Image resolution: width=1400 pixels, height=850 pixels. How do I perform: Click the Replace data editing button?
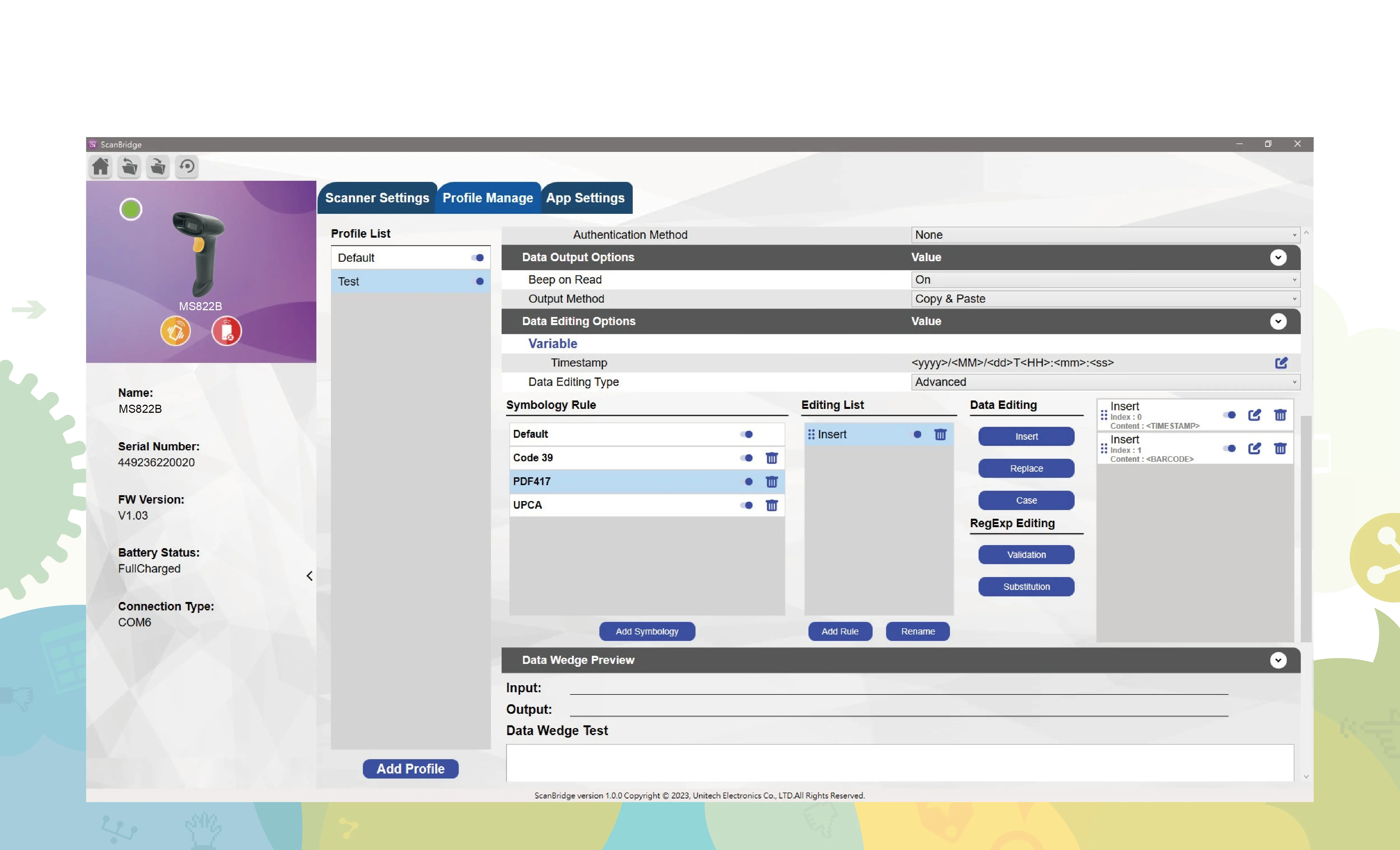tap(1026, 469)
